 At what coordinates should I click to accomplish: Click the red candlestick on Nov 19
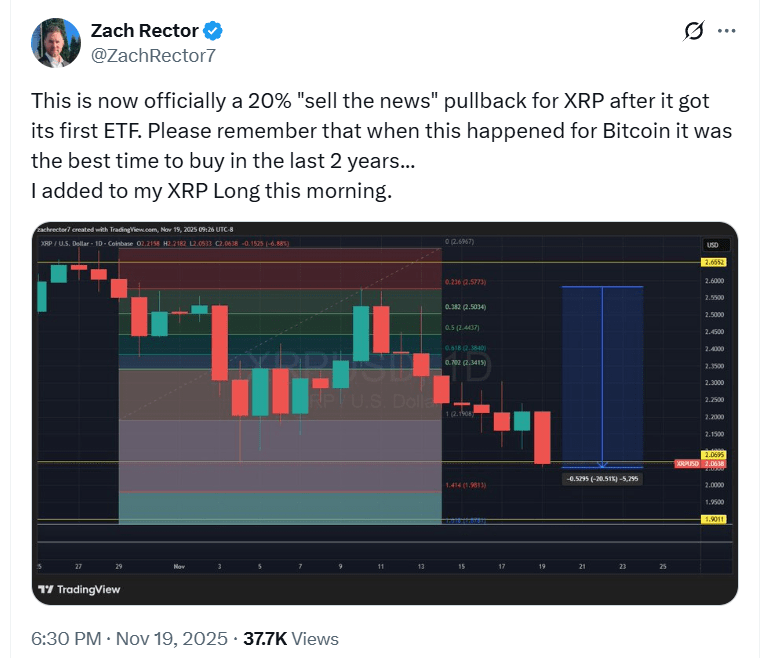click(543, 437)
